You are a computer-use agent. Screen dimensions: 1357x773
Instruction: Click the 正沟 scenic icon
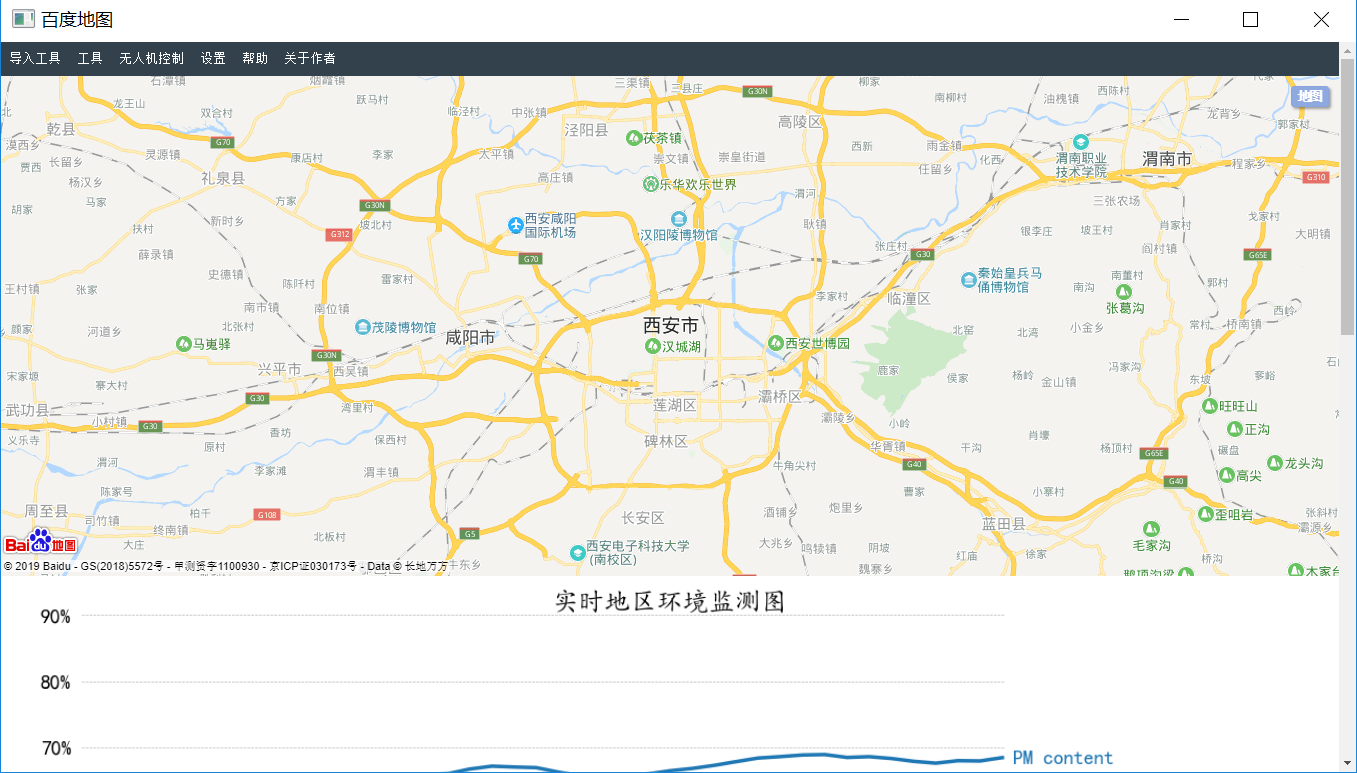click(1234, 429)
